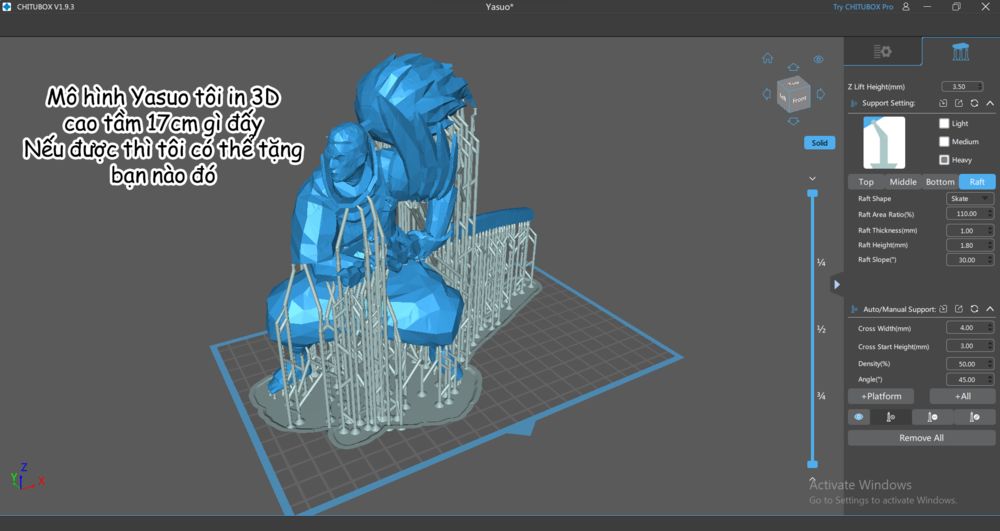
Task: Click the +Platform button
Action: pos(881,396)
